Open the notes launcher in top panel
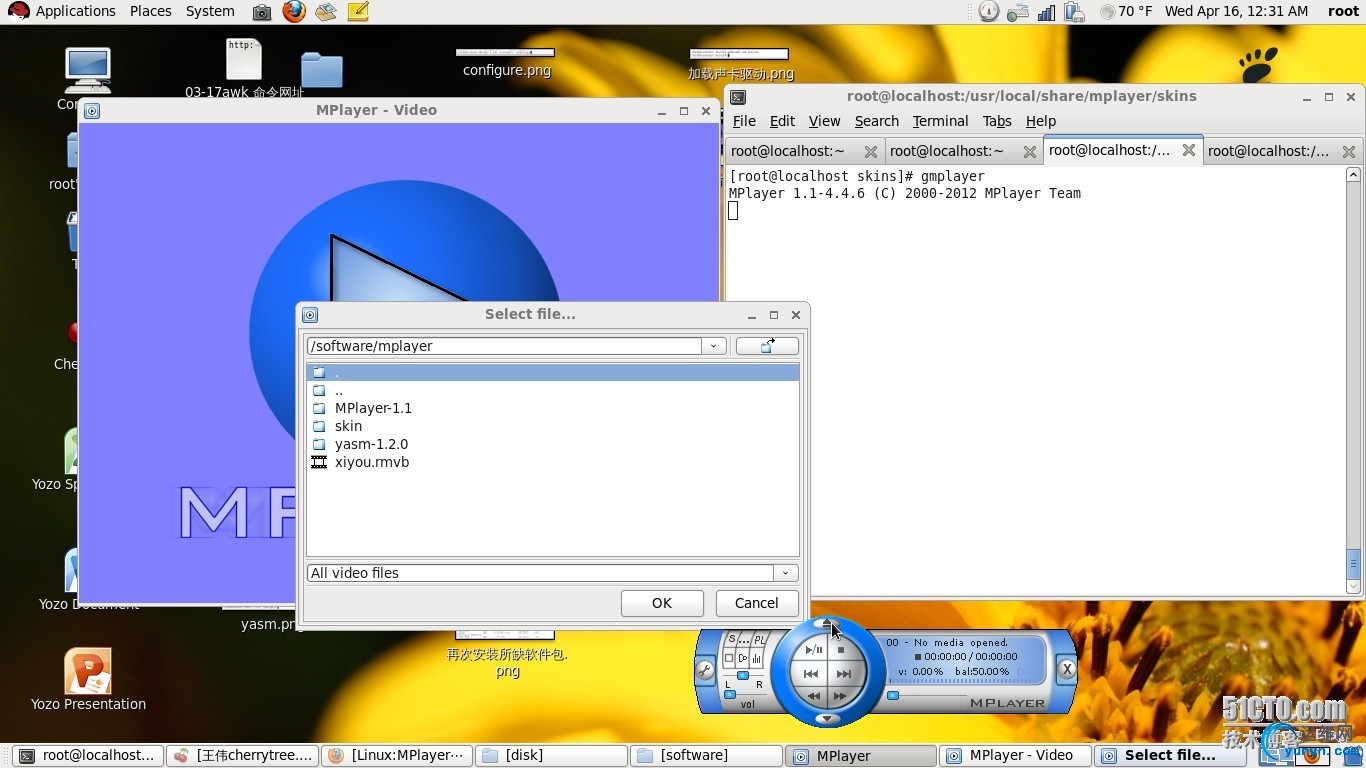1366x768 pixels. pos(358,12)
